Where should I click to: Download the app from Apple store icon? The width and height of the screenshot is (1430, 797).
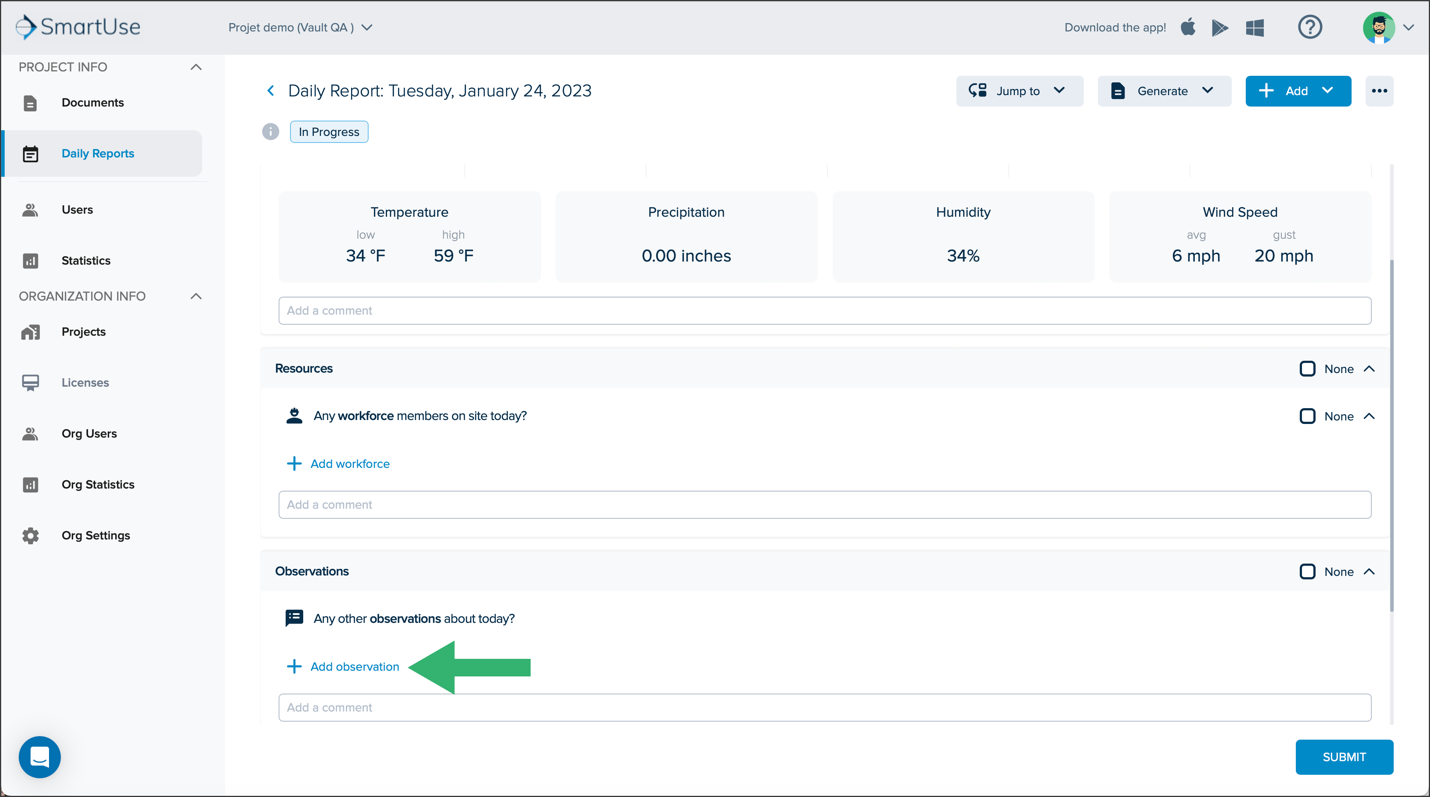pyautogui.click(x=1188, y=27)
